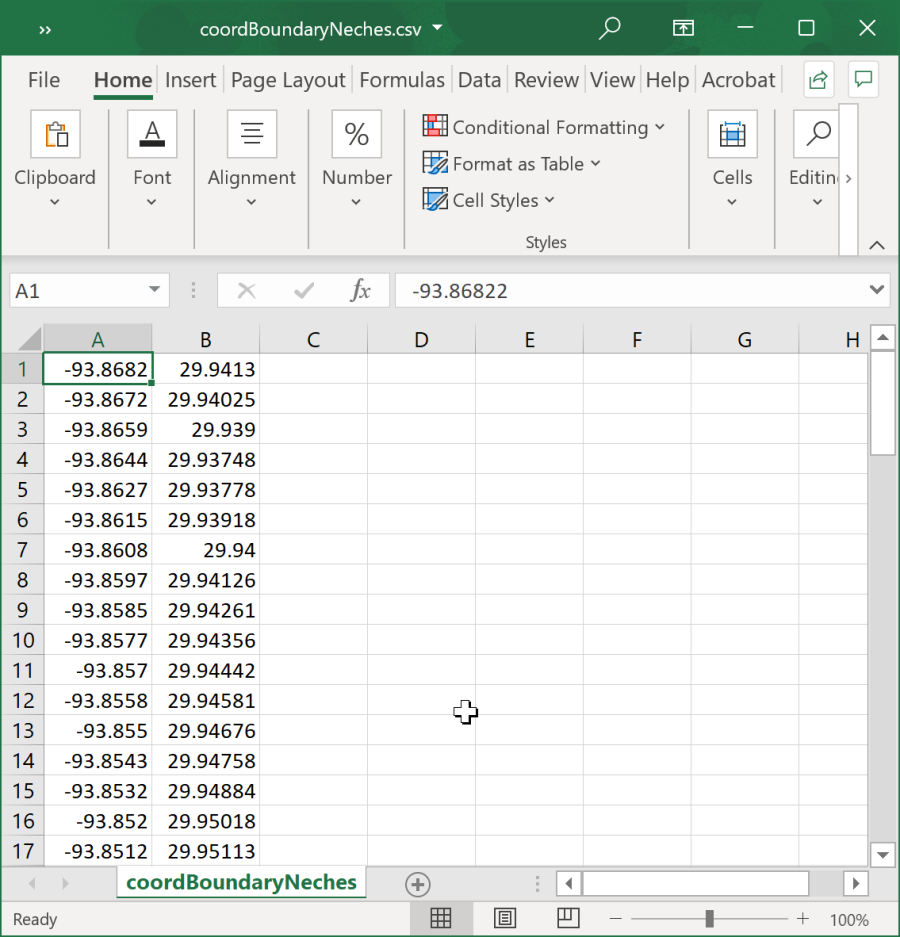This screenshot has width=900, height=937.
Task: Click the Clipboard paste icon
Action: (x=56, y=134)
